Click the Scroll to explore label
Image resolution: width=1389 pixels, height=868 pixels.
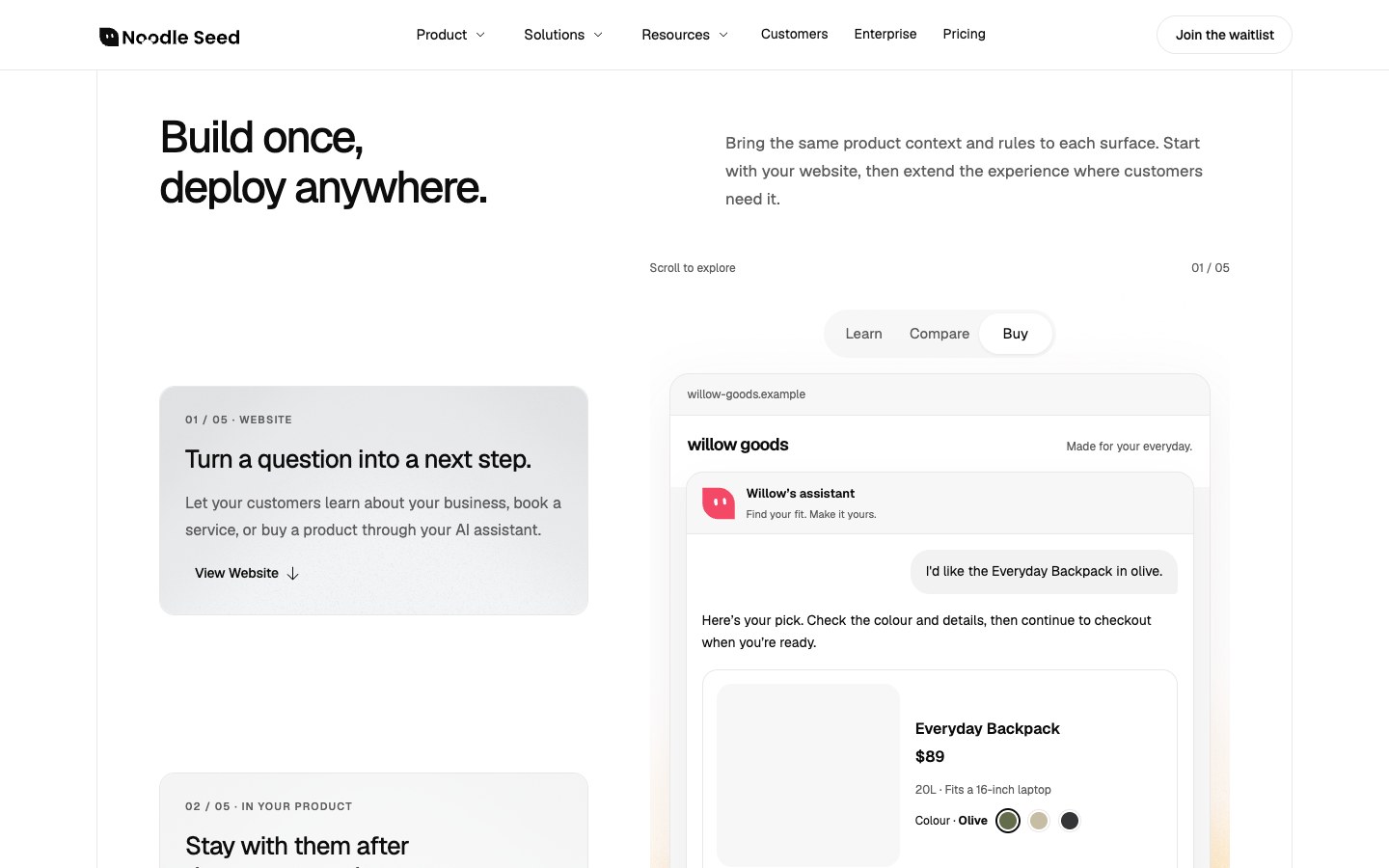click(x=693, y=268)
